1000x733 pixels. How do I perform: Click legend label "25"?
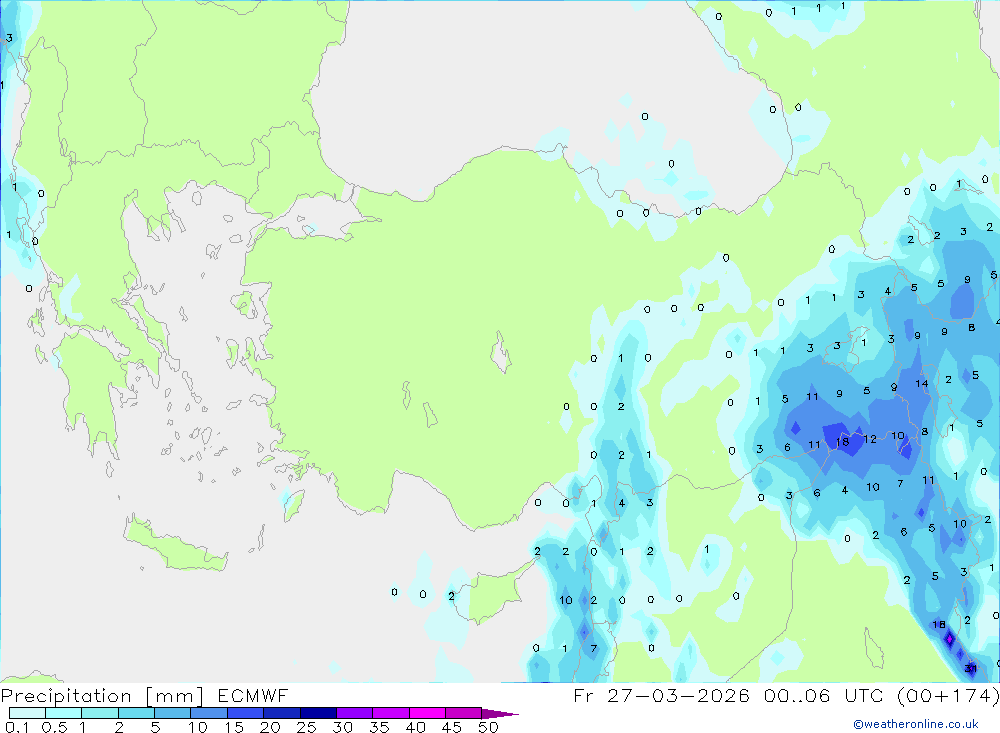click(307, 727)
